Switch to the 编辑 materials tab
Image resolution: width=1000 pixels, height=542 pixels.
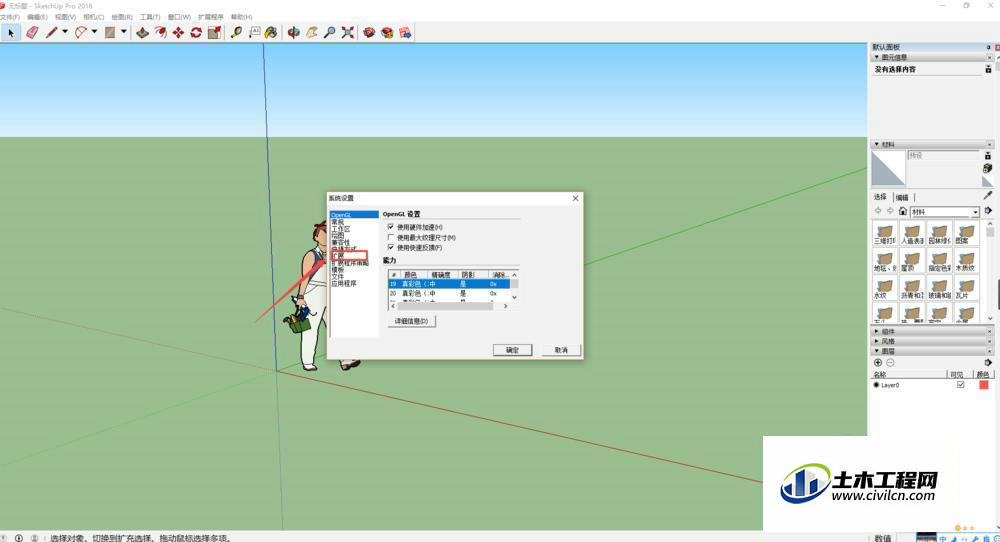(x=902, y=197)
